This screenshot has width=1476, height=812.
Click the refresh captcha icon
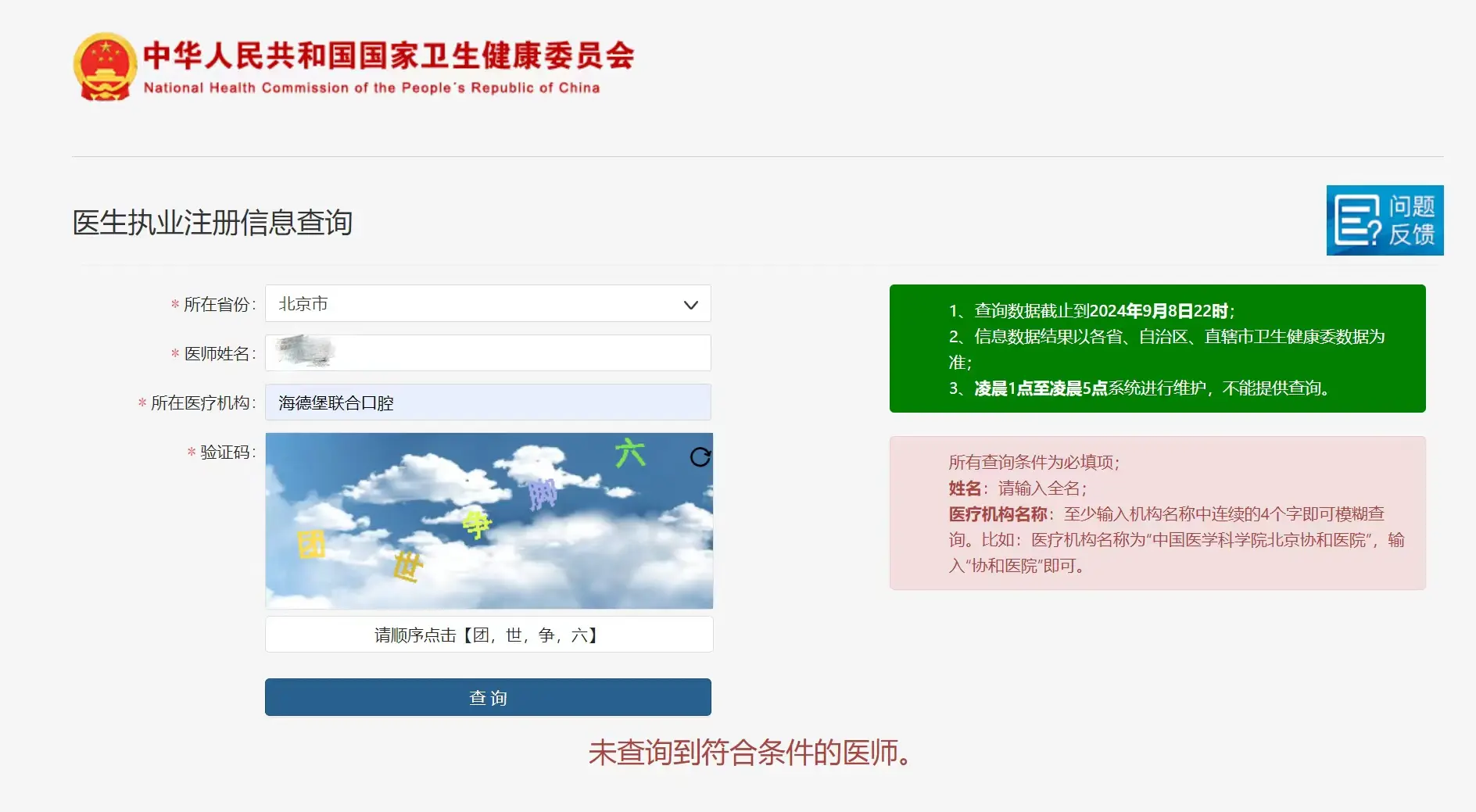pos(701,456)
